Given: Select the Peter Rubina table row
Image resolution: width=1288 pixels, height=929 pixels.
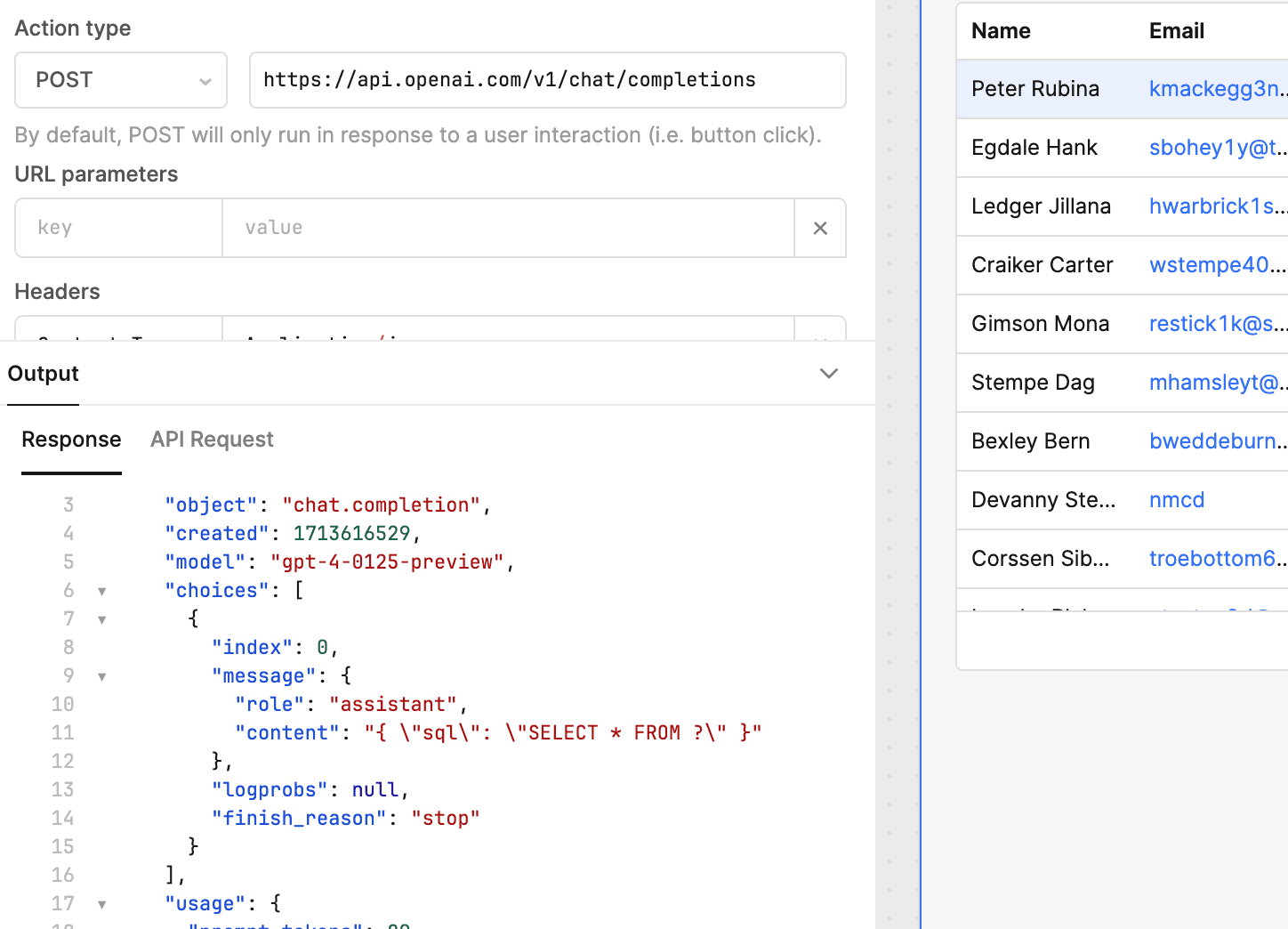Looking at the screenshot, I should (1035, 89).
